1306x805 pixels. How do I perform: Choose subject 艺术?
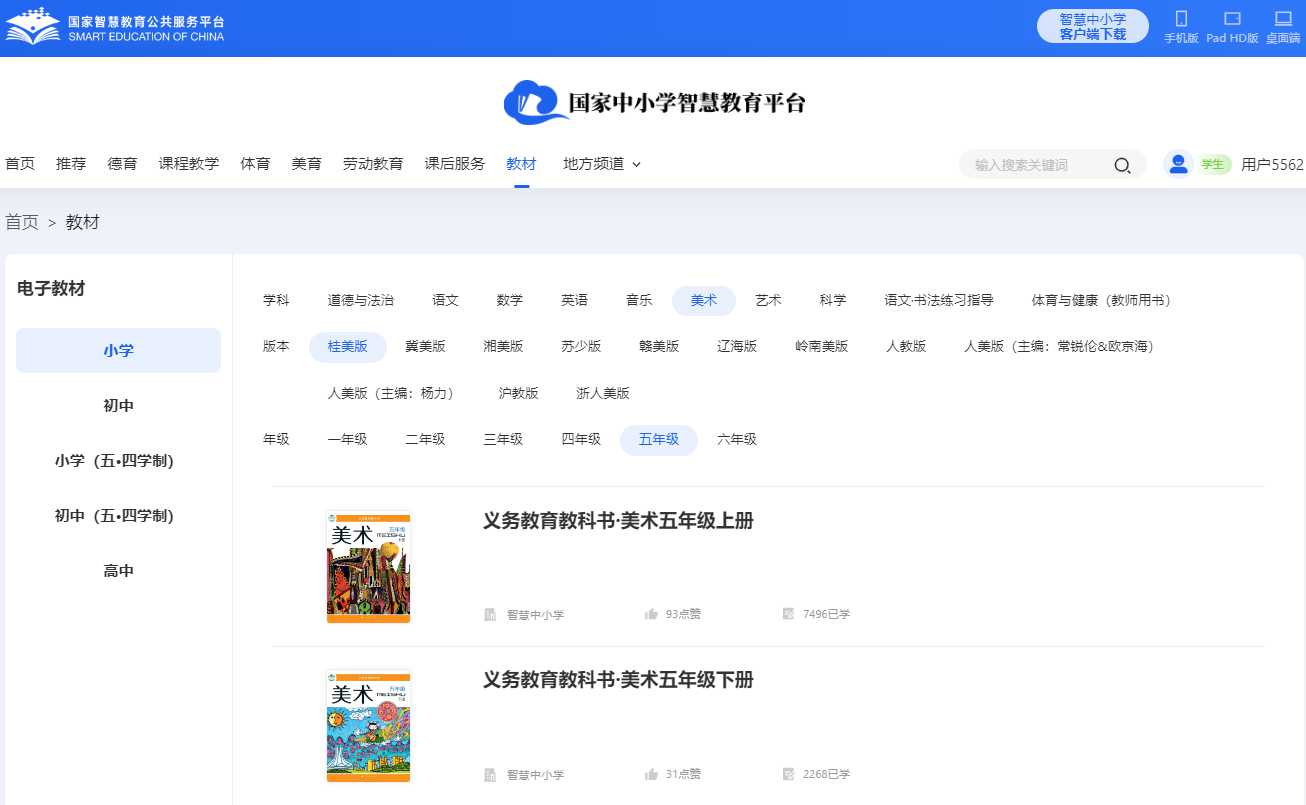point(768,300)
